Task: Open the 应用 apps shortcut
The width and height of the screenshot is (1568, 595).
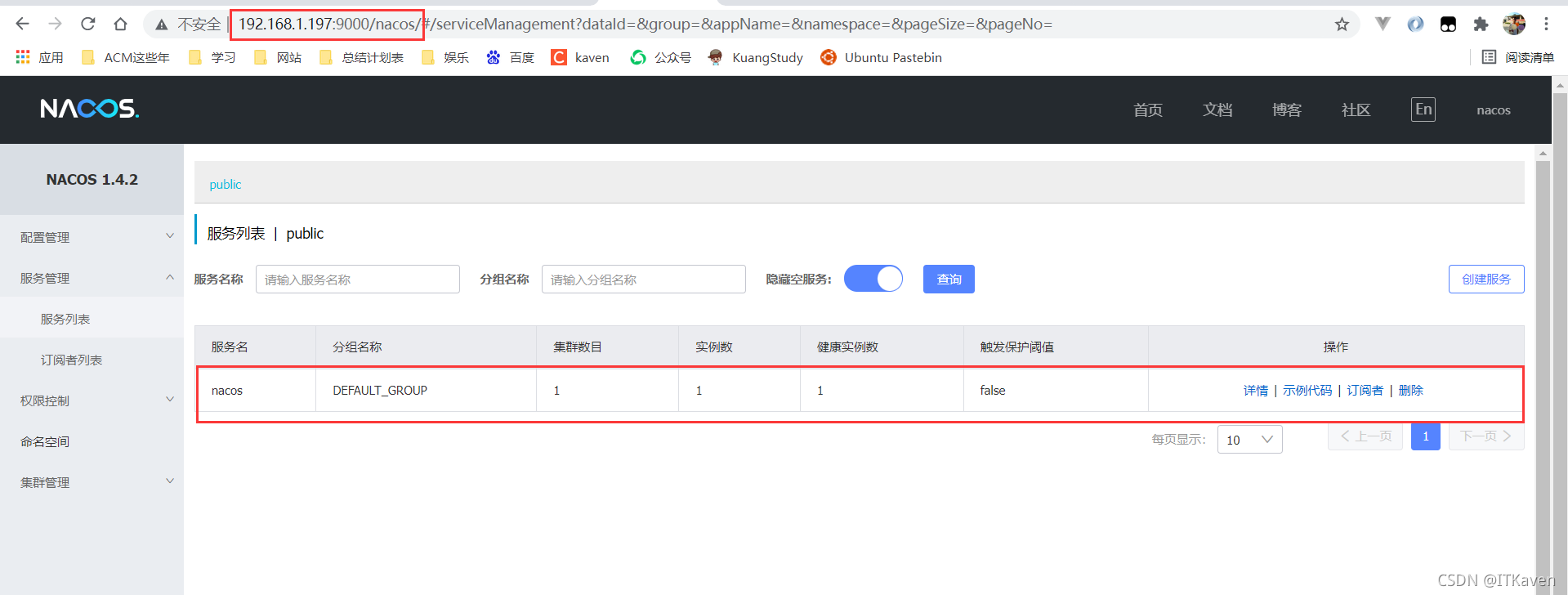Action: click(39, 57)
